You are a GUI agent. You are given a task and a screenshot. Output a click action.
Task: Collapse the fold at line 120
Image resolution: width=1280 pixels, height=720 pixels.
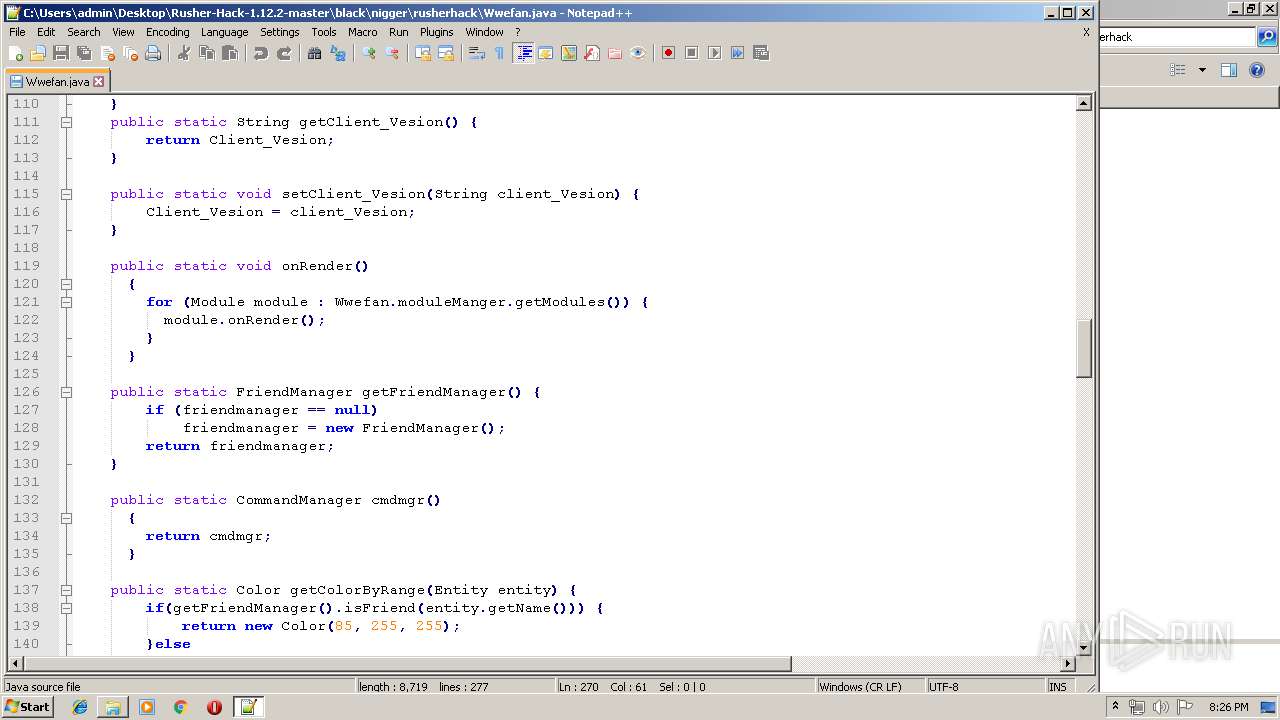click(x=66, y=284)
